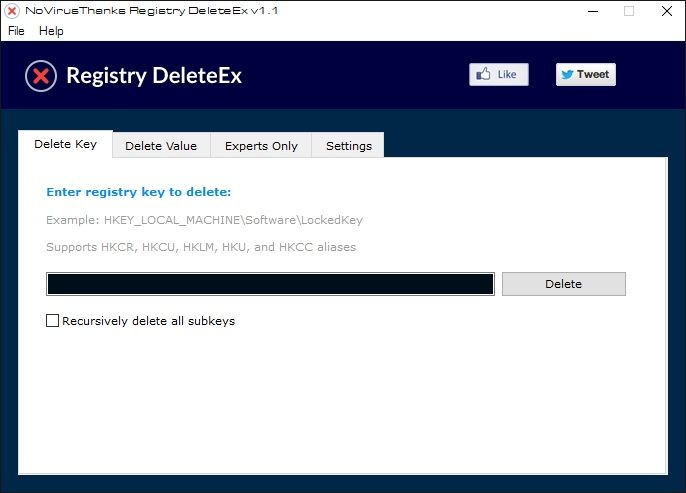The height and width of the screenshot is (493, 686).
Task: Click the Registry DeleteEx red X logo
Action: [x=41, y=76]
